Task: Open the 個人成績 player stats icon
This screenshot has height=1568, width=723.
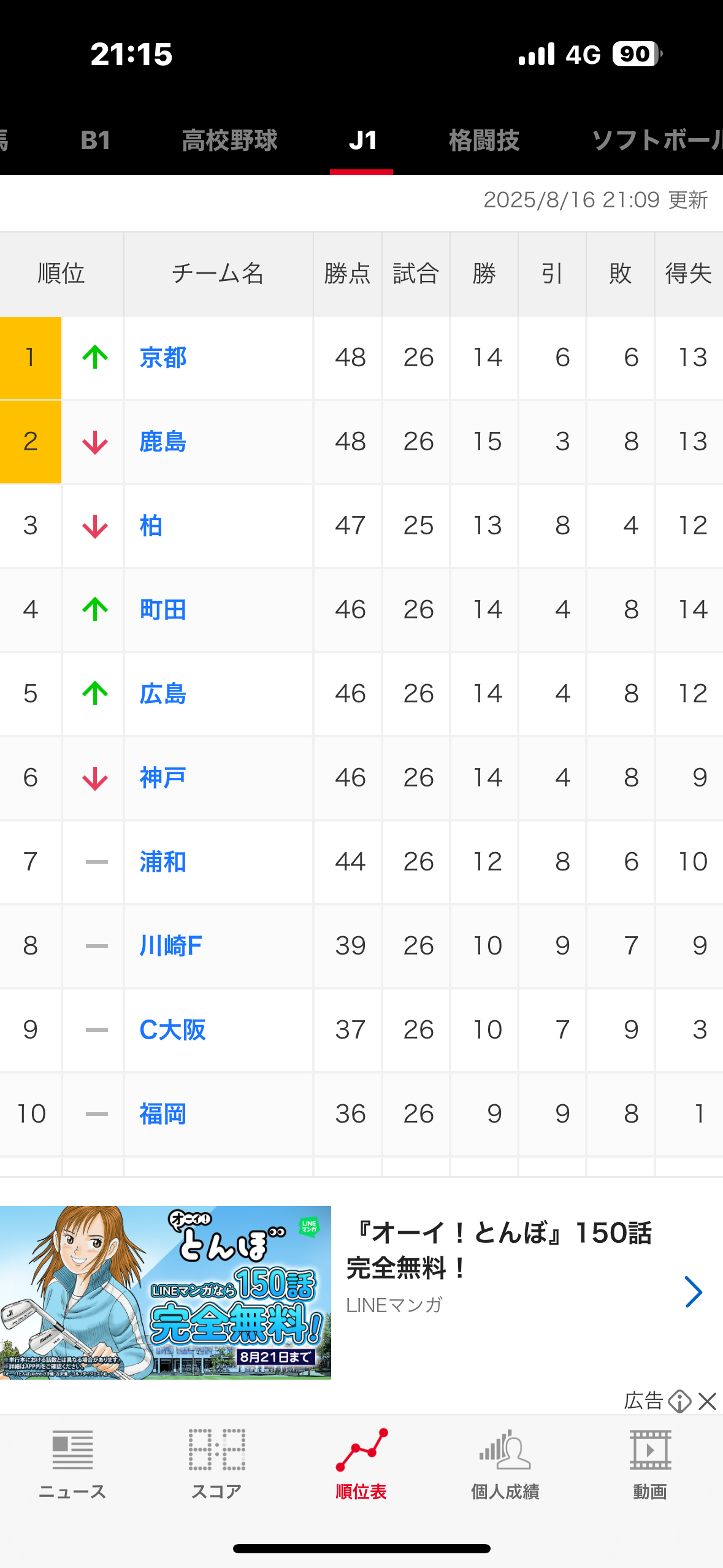Action: [505, 1463]
